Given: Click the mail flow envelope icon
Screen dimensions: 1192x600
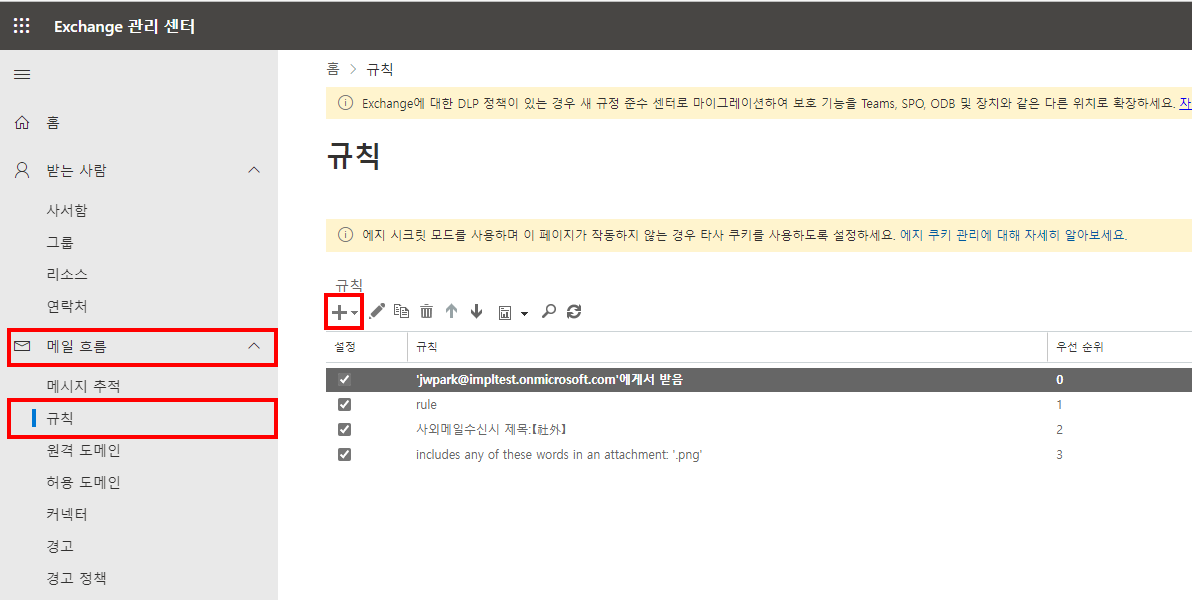Looking at the screenshot, I should 22,346.
